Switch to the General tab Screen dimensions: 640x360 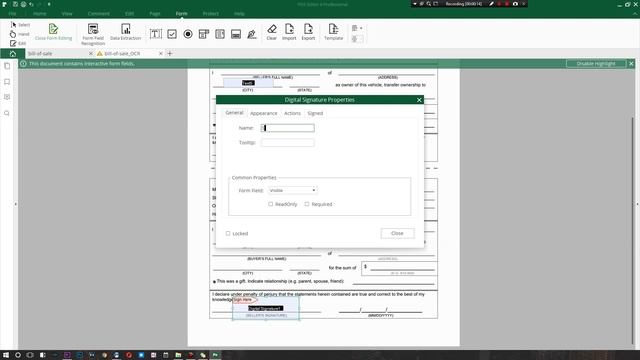pyautogui.click(x=234, y=113)
